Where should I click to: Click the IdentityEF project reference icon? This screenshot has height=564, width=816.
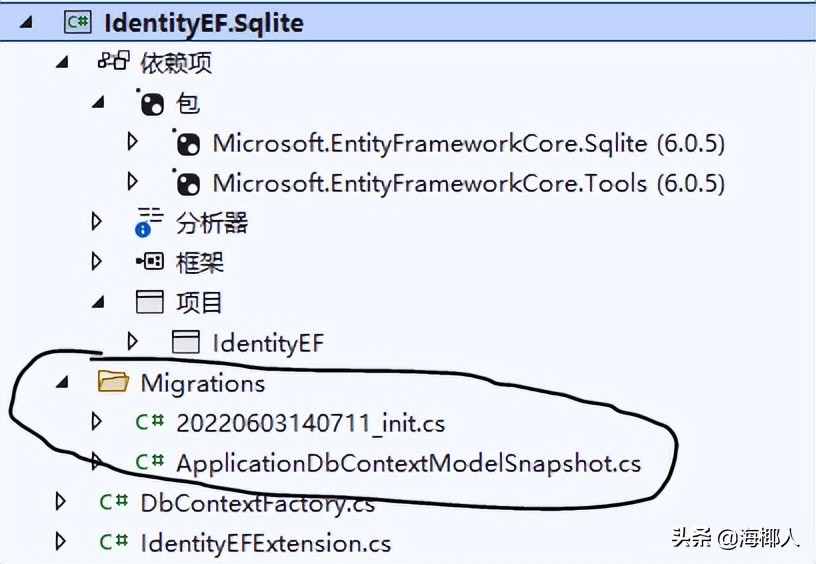tap(186, 342)
